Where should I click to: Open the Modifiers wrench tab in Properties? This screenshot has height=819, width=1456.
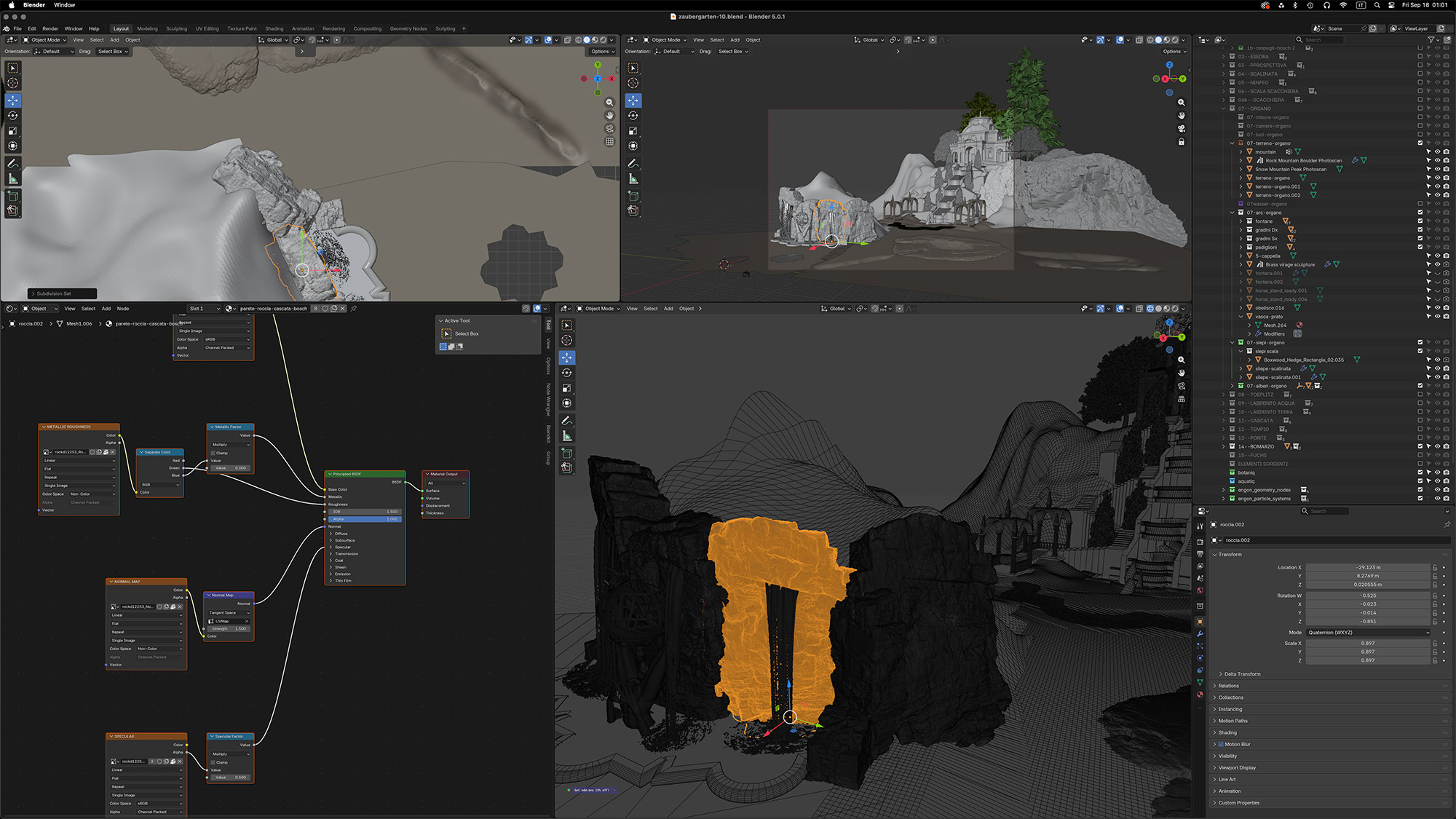1200,633
